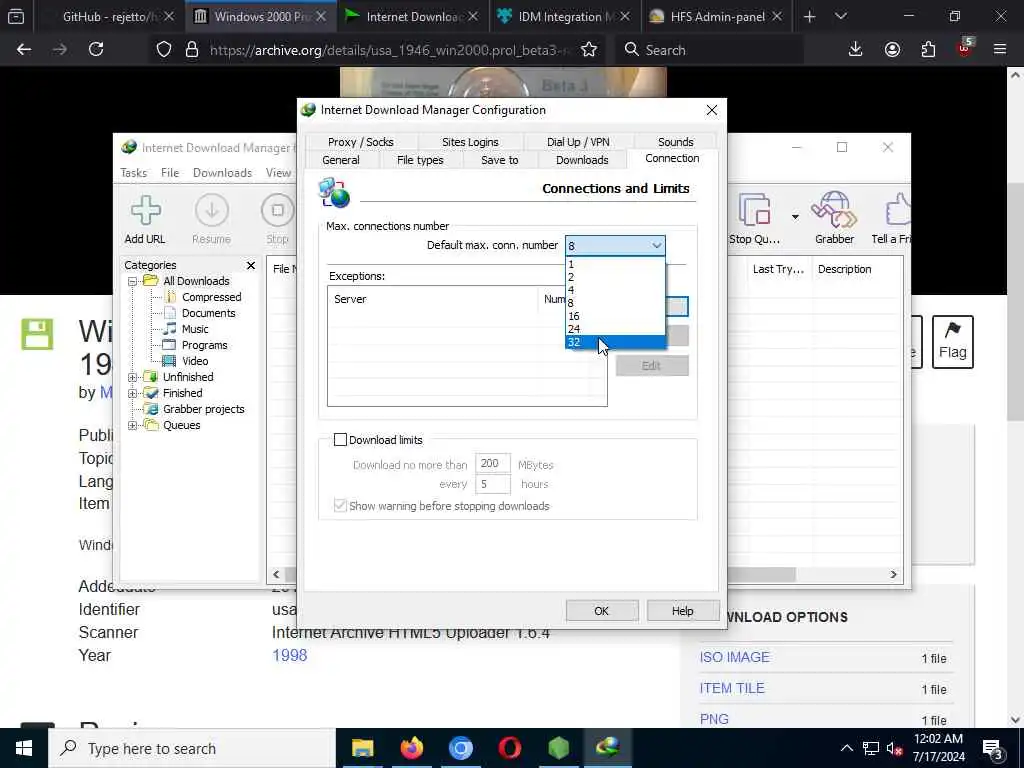Expand the Finished tree node
1024x768 pixels.
(x=133, y=393)
